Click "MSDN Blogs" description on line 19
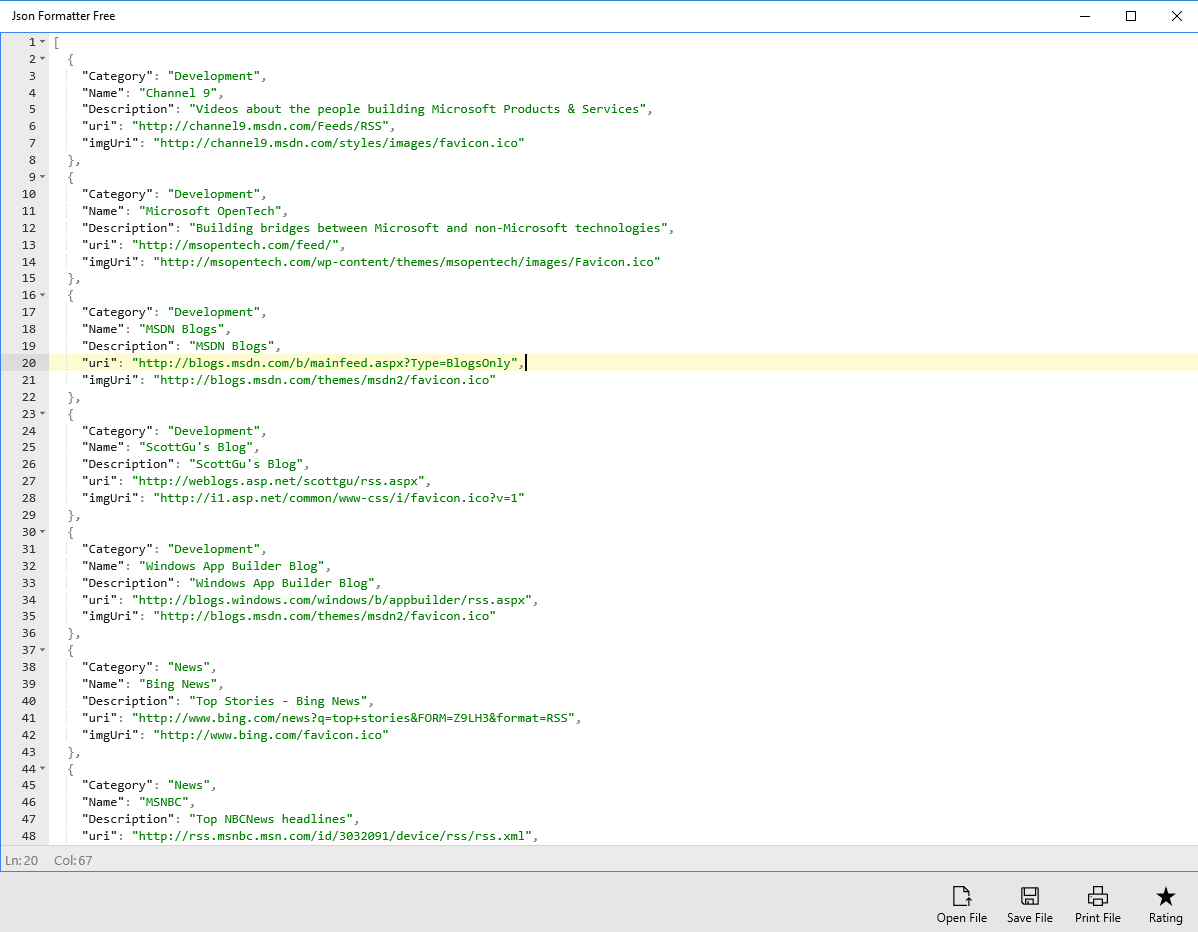Screen dimensions: 1198x932 coord(232,346)
